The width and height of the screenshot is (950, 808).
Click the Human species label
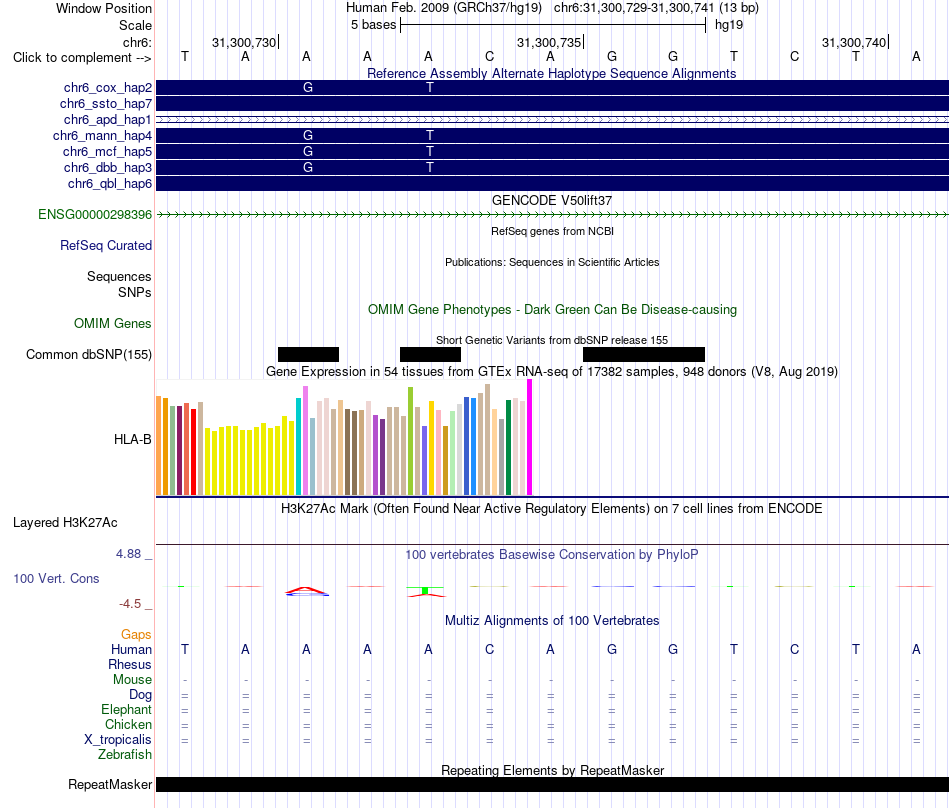[131, 649]
